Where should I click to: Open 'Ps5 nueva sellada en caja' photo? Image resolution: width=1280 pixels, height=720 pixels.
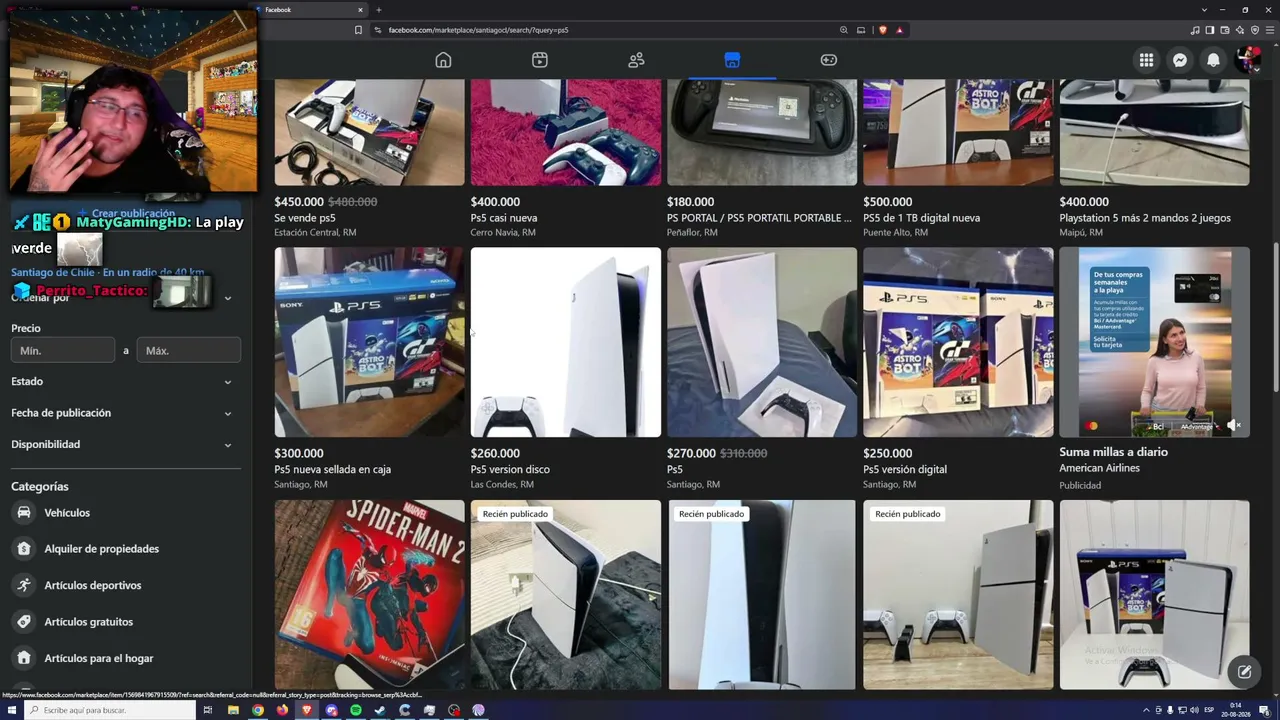point(369,342)
